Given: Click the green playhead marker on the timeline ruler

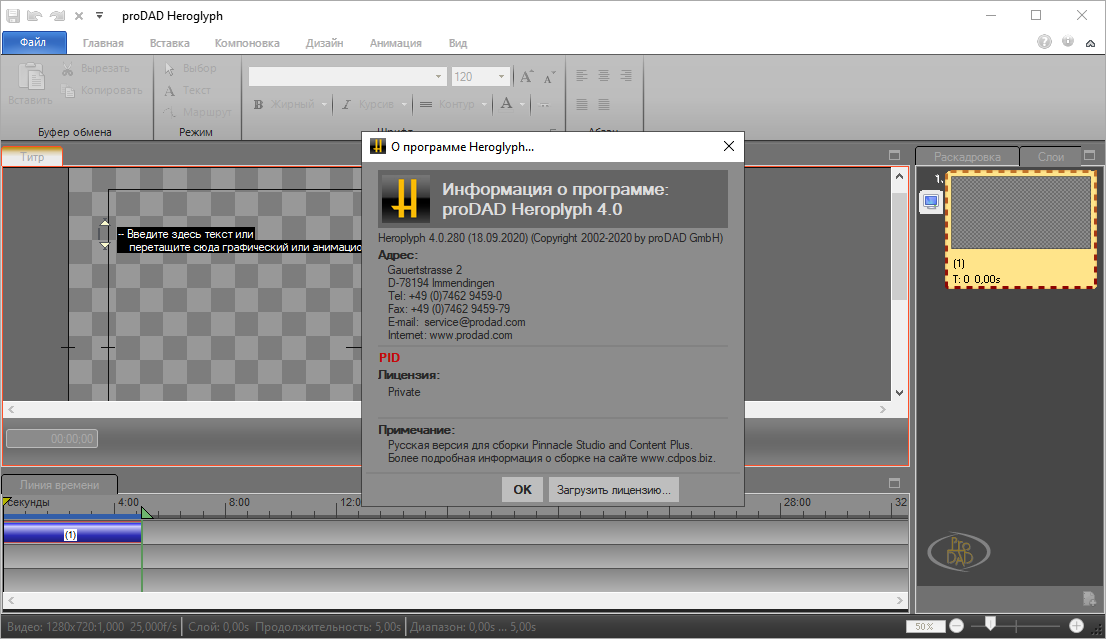Looking at the screenshot, I should [146, 513].
